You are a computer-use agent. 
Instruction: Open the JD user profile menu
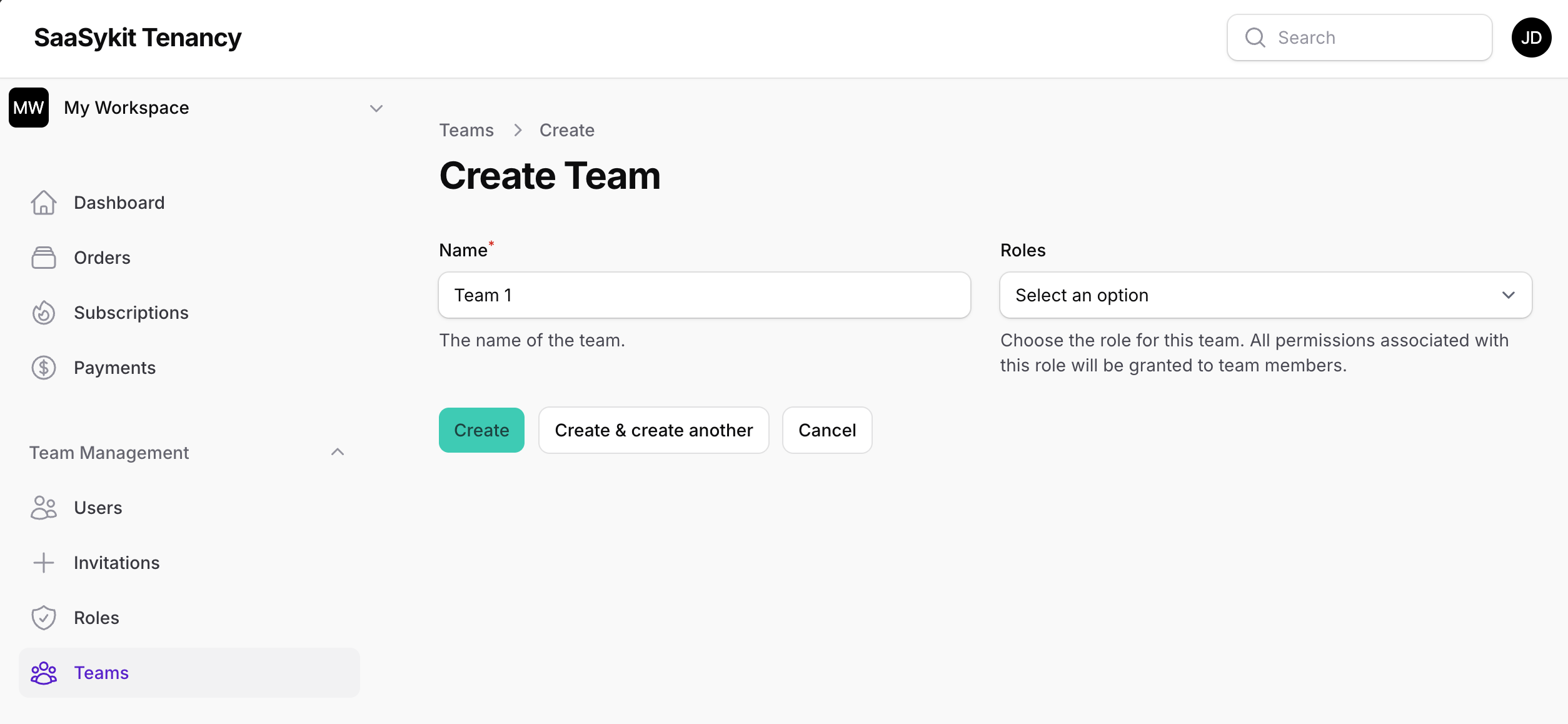point(1531,38)
